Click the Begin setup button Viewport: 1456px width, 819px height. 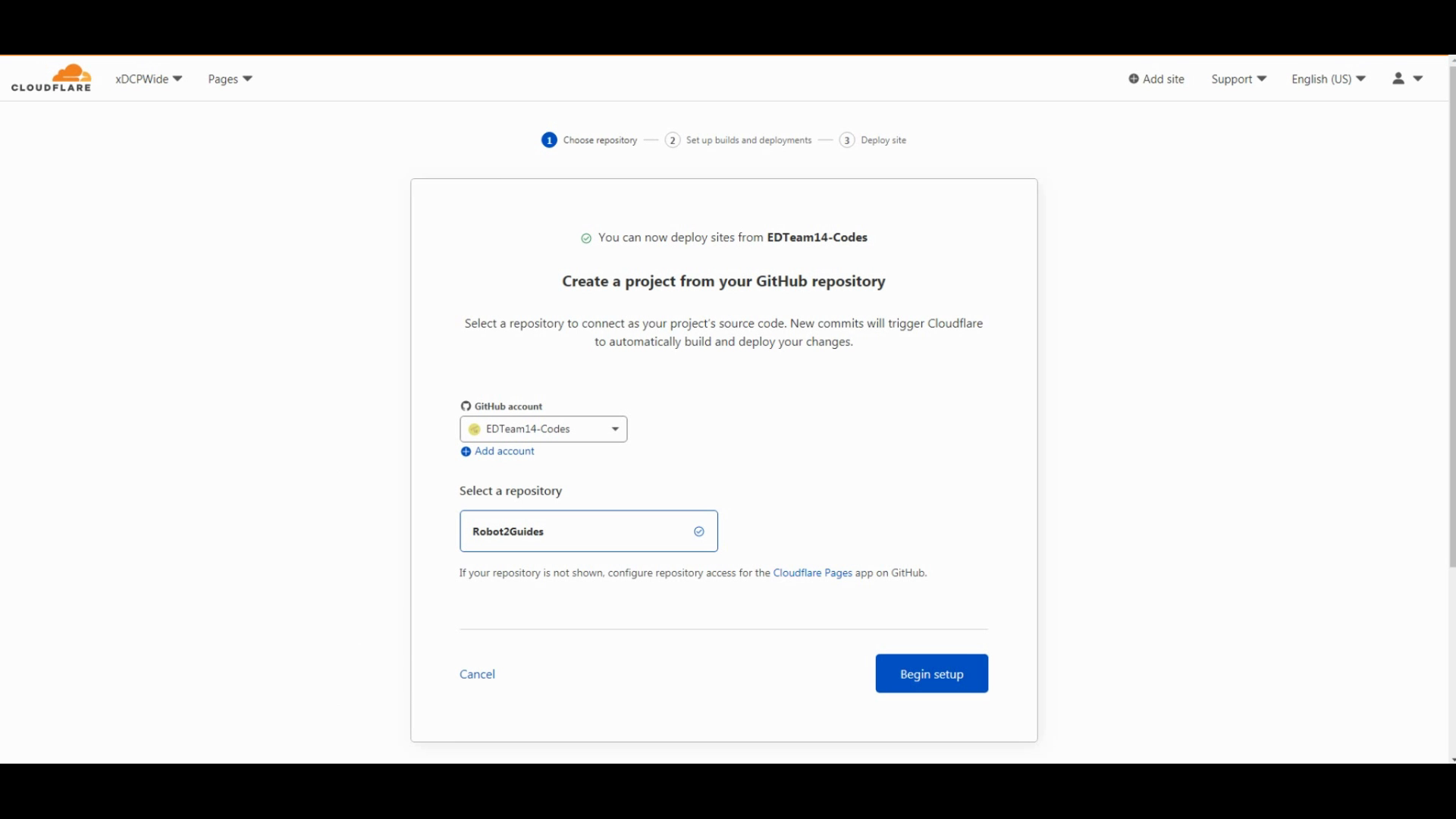coord(931,674)
